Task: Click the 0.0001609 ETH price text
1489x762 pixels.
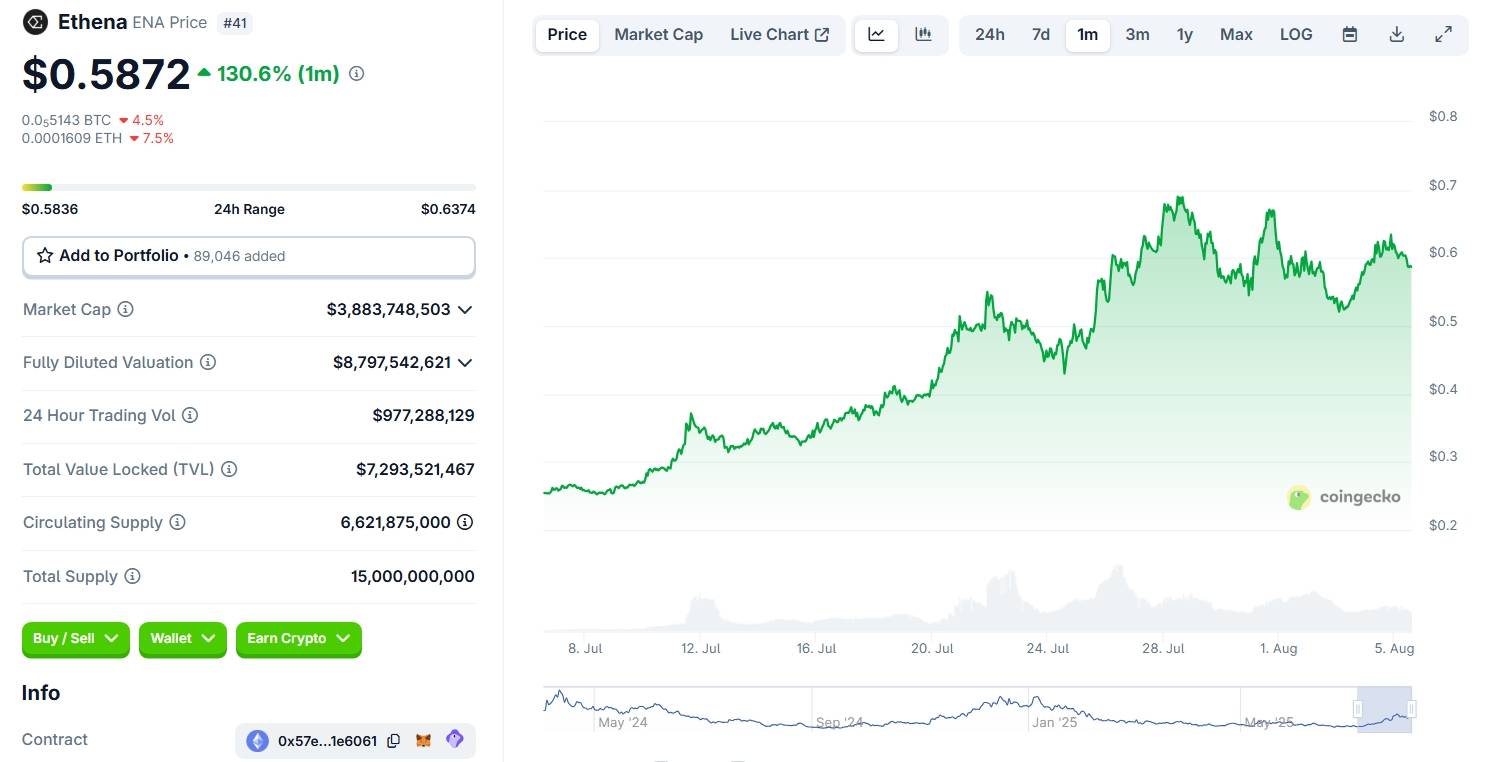Action: tap(70, 138)
